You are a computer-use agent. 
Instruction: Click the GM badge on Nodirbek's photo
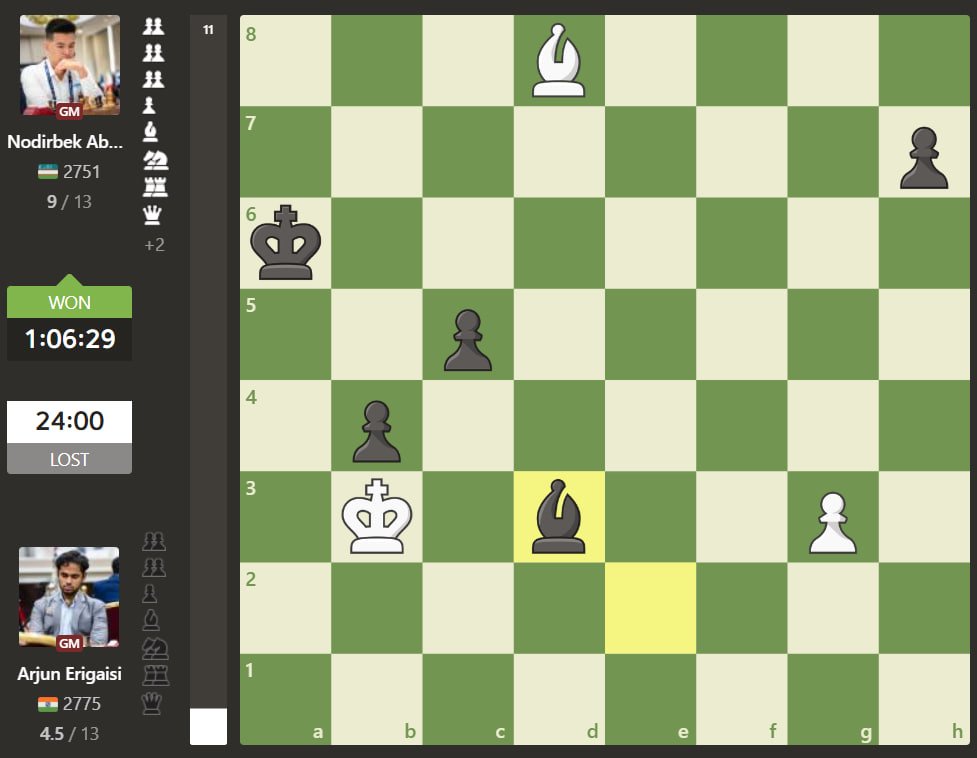click(x=69, y=111)
